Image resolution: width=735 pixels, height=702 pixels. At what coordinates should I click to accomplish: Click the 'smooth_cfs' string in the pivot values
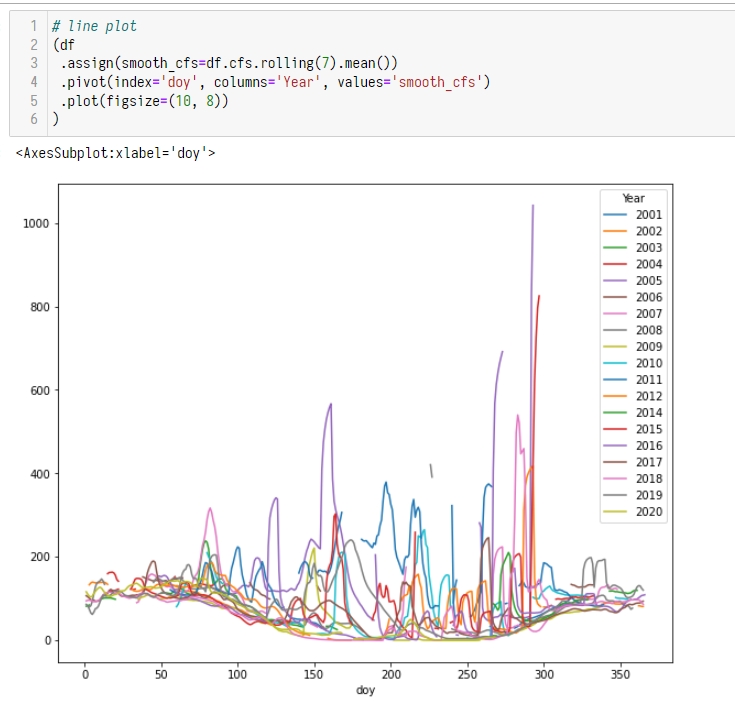point(436,82)
